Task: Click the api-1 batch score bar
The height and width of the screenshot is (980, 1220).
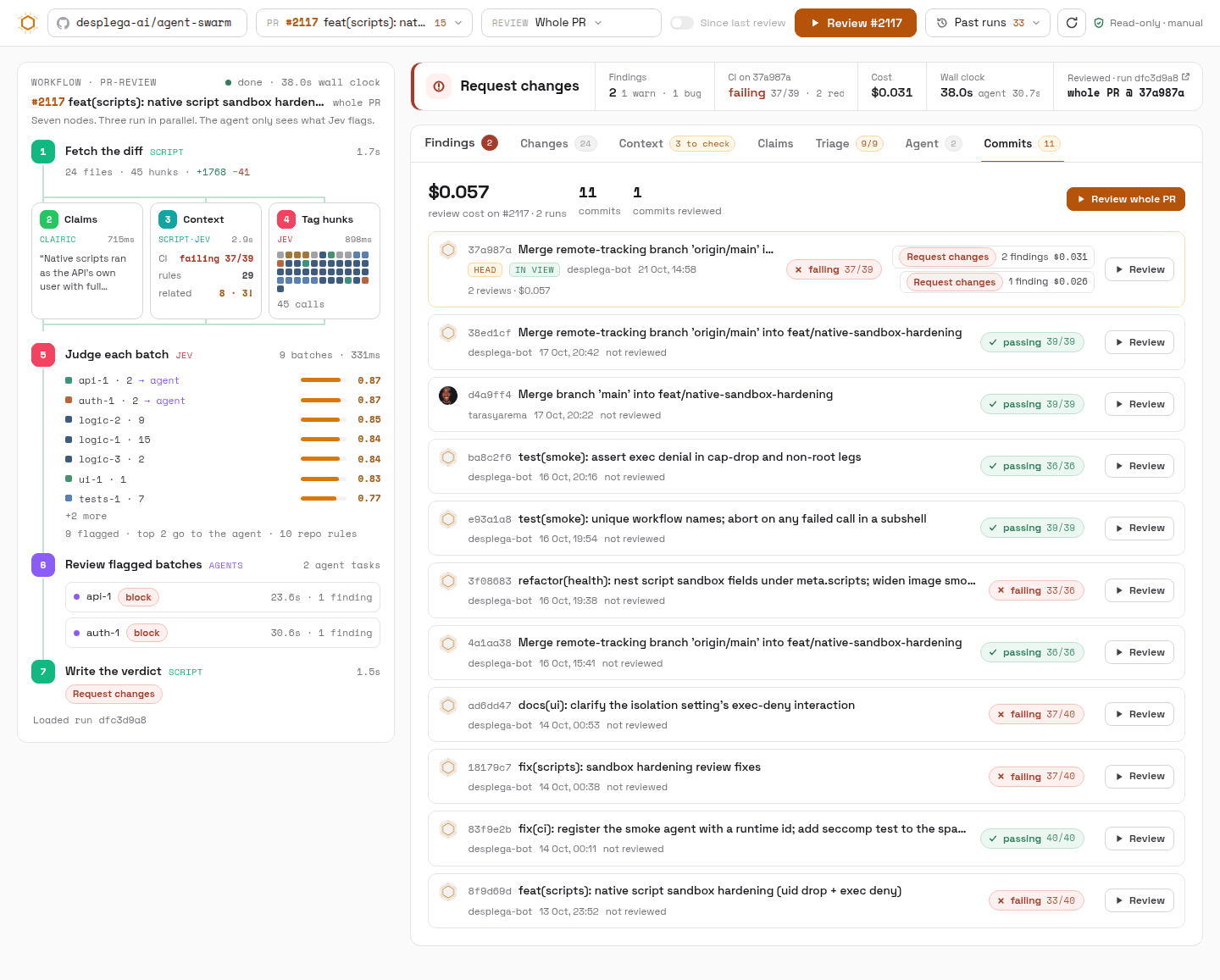Action: point(323,380)
